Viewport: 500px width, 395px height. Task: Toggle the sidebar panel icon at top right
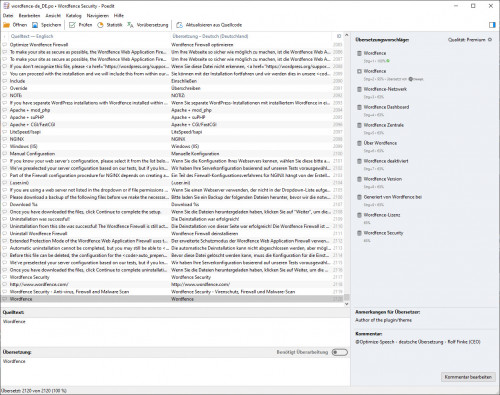click(x=492, y=25)
